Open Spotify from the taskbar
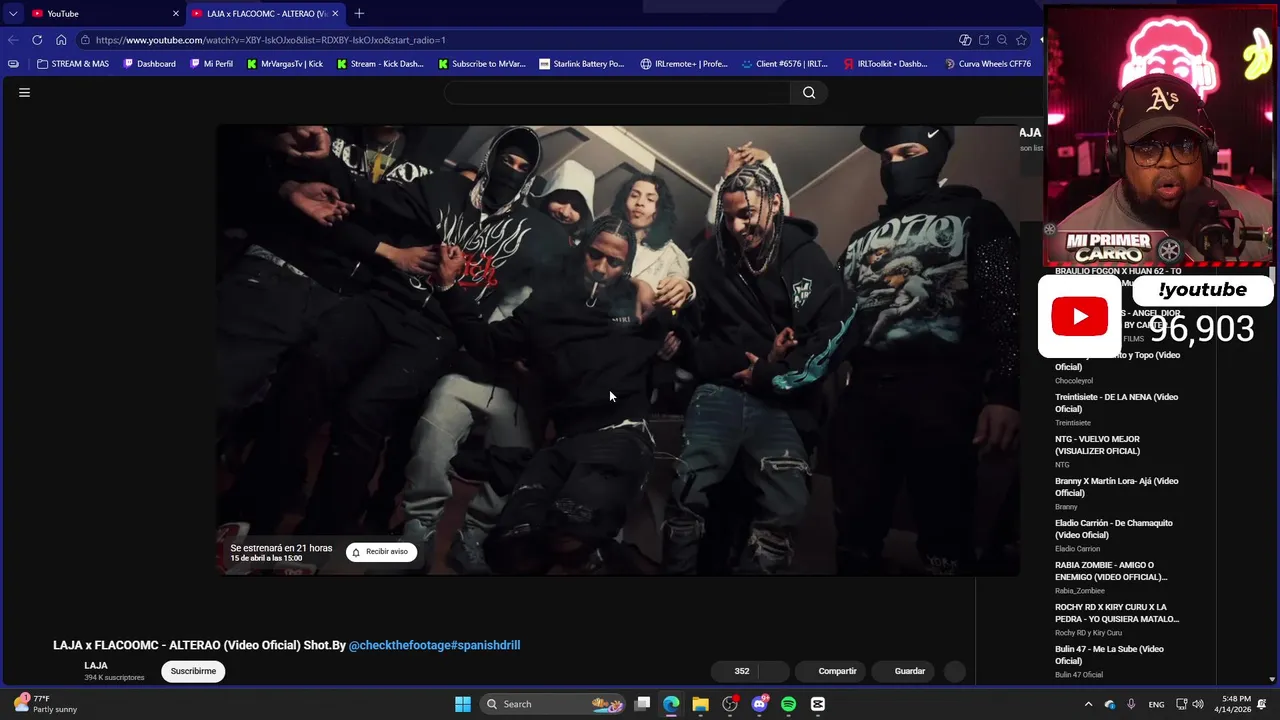 click(788, 704)
